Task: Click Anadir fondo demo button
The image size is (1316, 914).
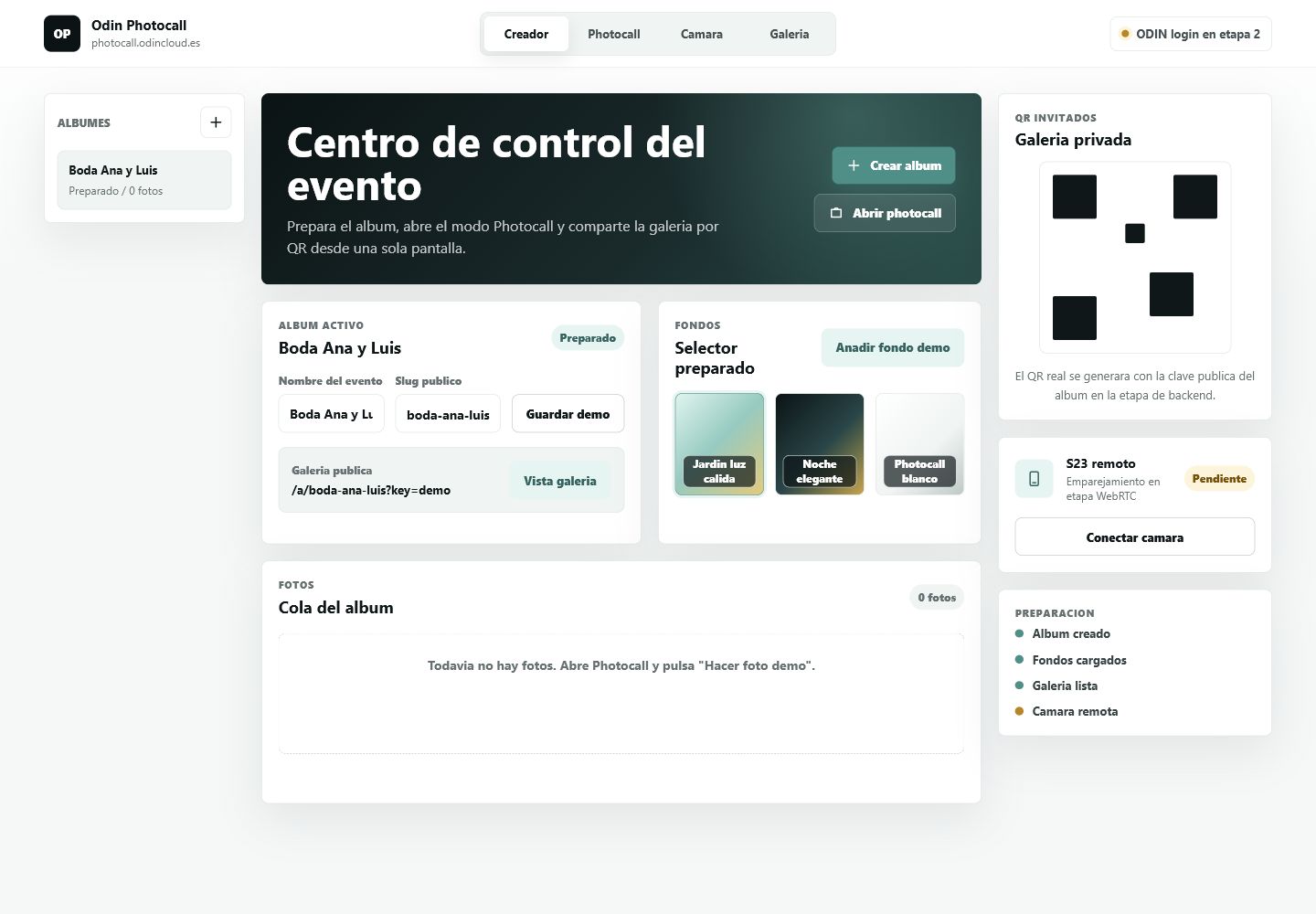Action: click(x=893, y=347)
